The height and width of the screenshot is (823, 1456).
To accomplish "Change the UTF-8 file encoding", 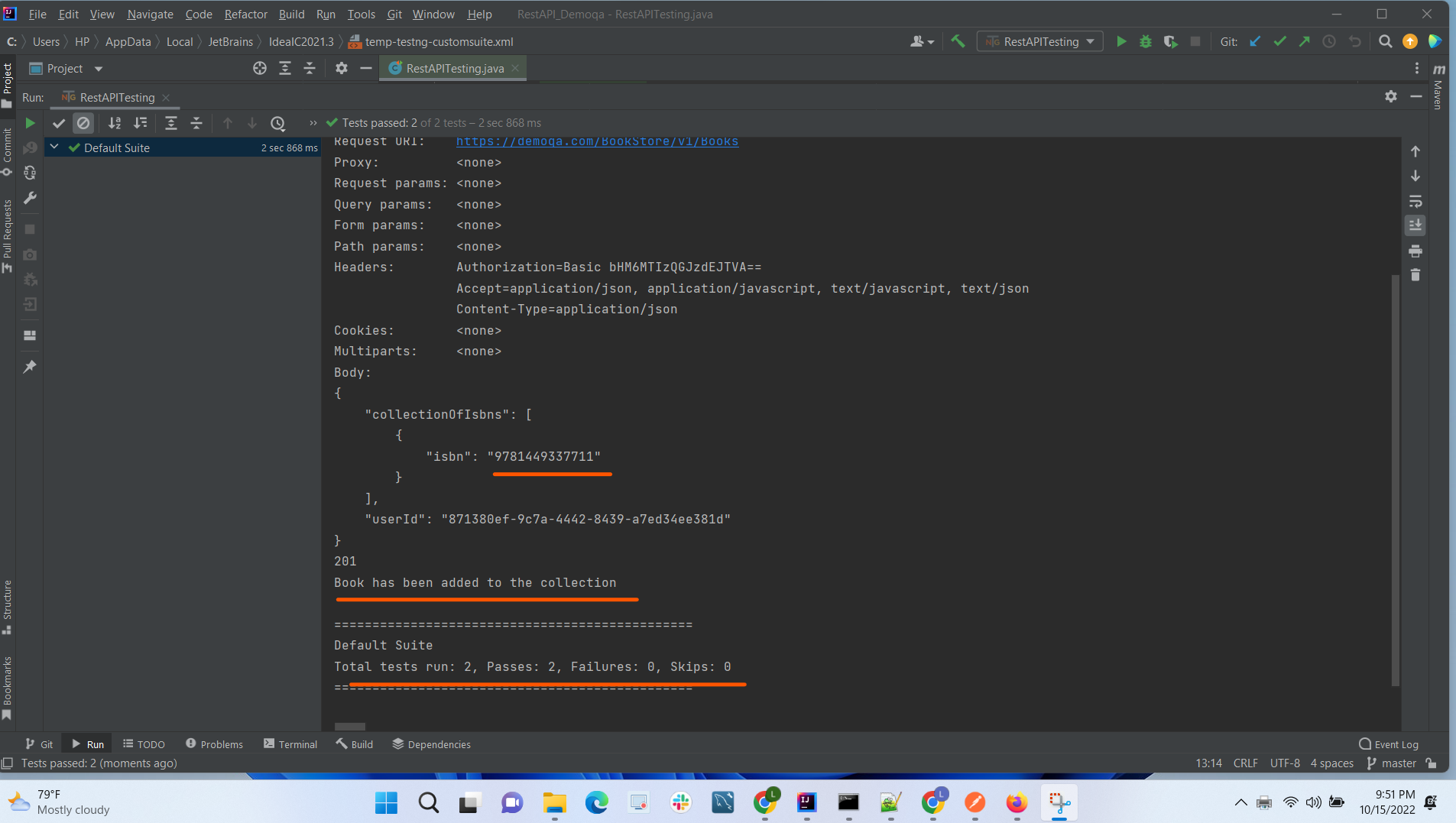I will pos(1285,763).
